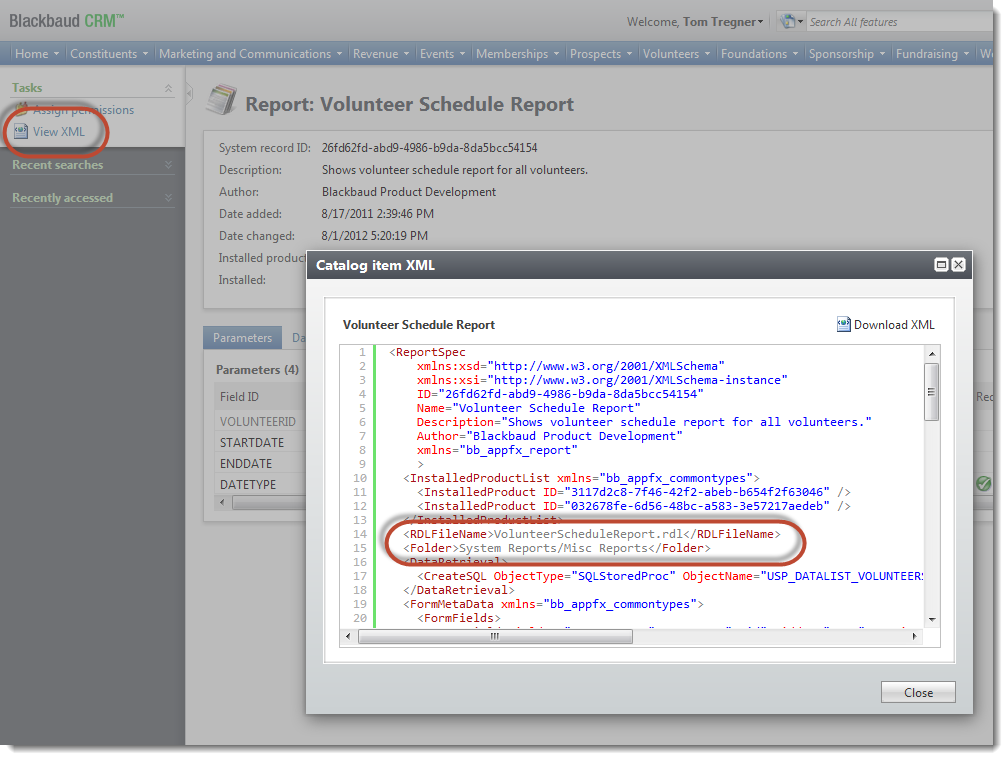Click the View XML task link
Image resolution: width=1008 pixels, height=760 pixels.
[x=58, y=131]
